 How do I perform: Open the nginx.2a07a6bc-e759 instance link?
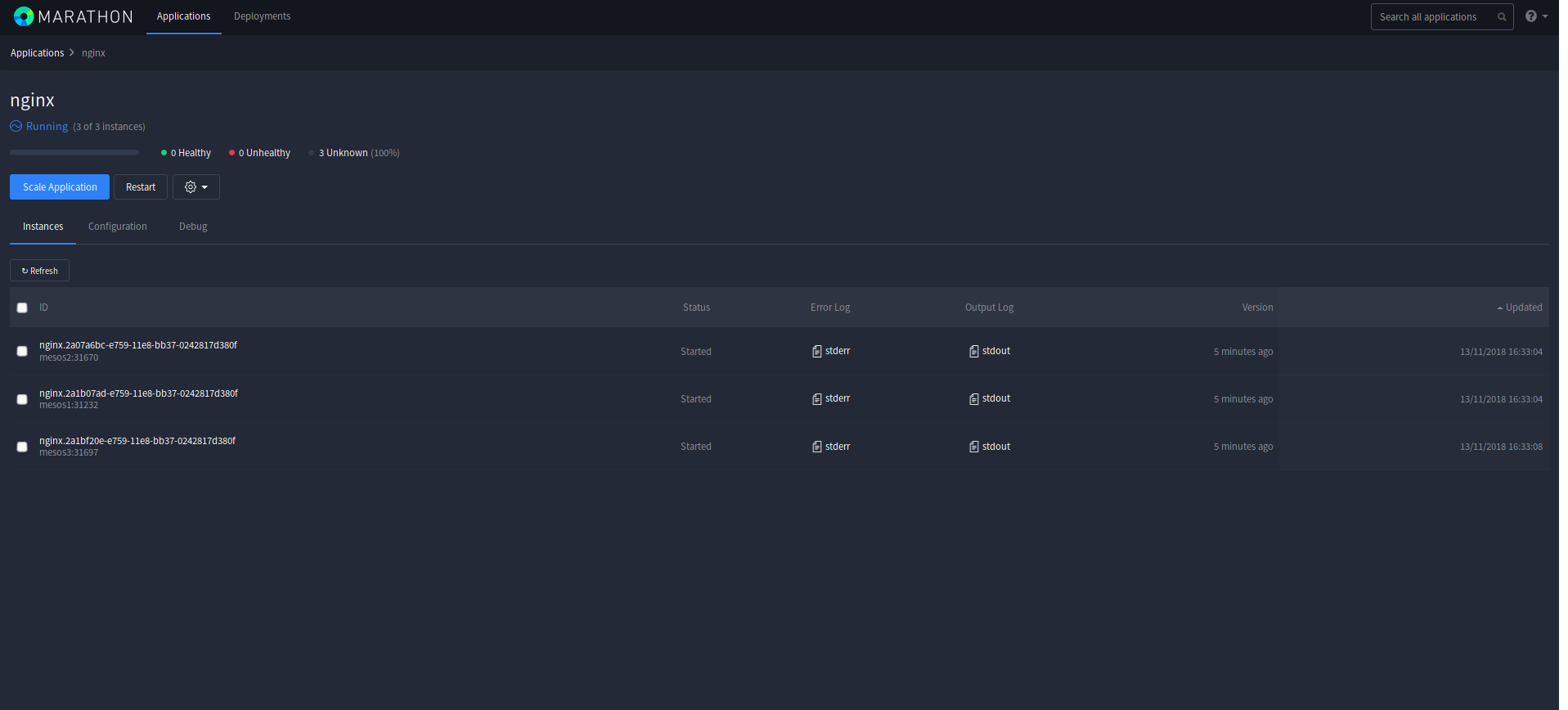pos(138,345)
